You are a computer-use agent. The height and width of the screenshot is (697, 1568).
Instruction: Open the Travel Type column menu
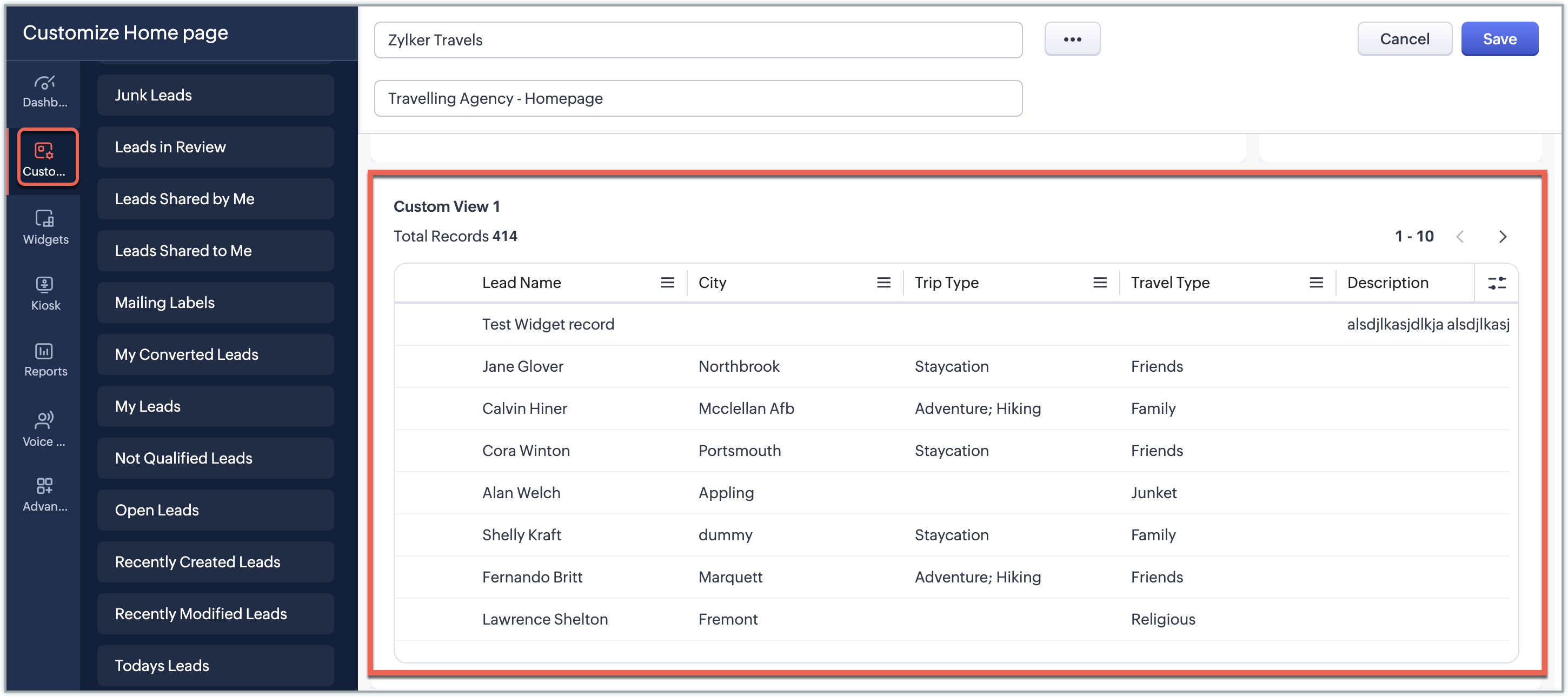(x=1315, y=283)
